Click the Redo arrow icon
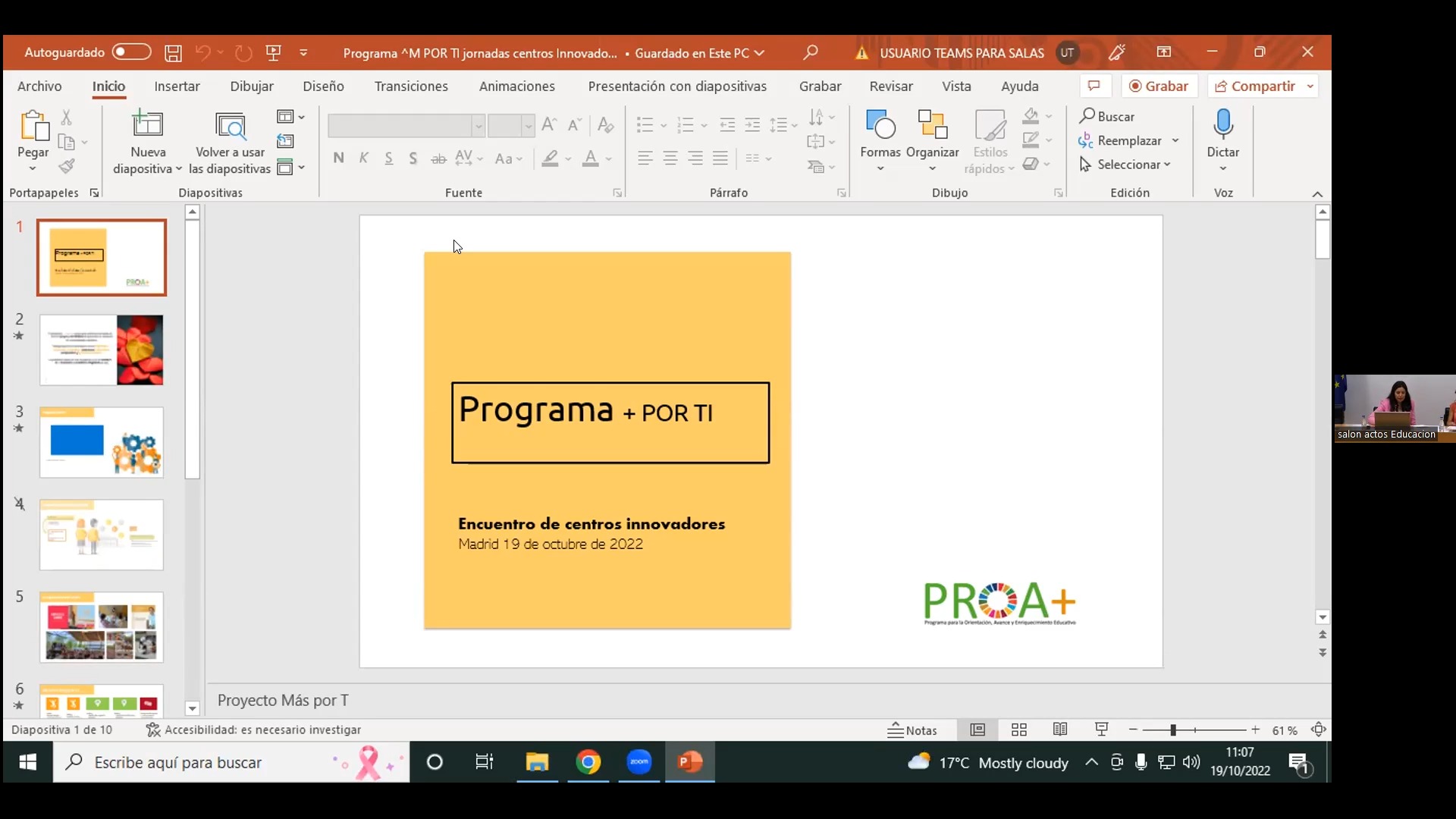 [x=243, y=53]
